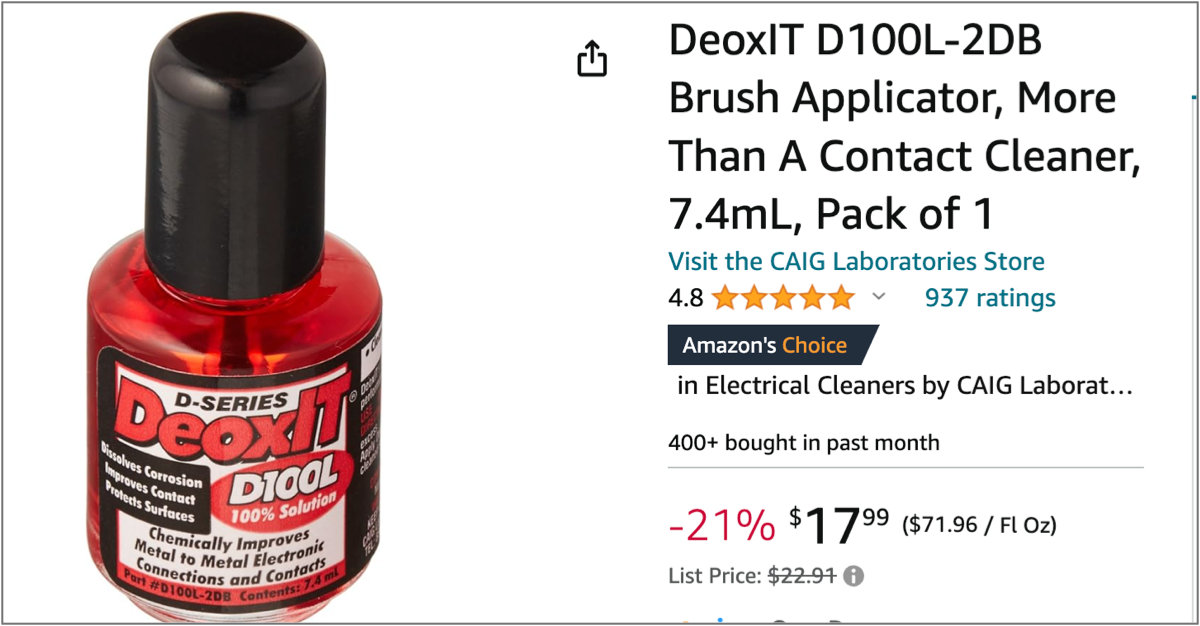Click the share icon beside the product image
Screen dimensions: 1200x626
pos(592,59)
